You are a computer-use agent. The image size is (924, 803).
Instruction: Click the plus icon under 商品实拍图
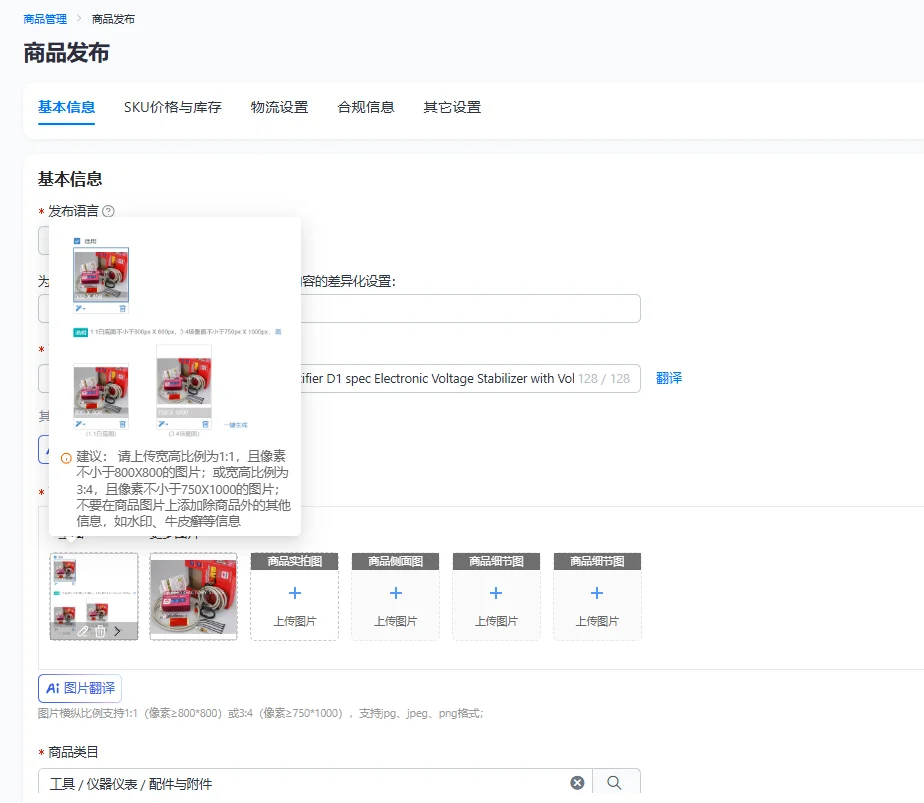coord(295,593)
